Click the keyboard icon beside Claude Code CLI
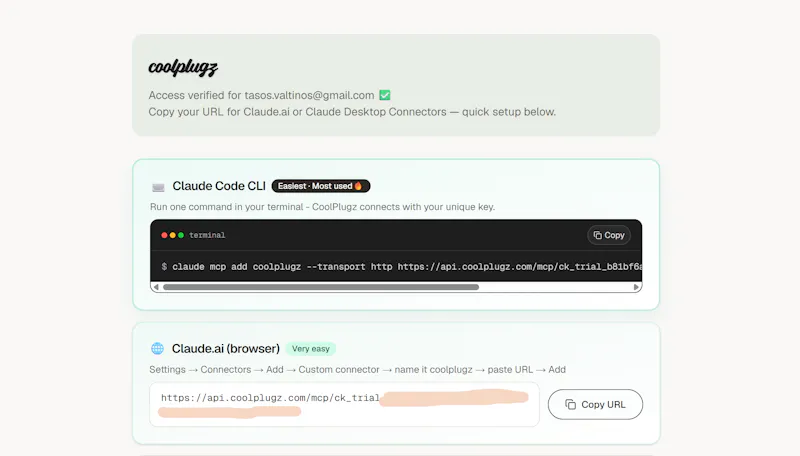The image size is (800, 456). 158,187
